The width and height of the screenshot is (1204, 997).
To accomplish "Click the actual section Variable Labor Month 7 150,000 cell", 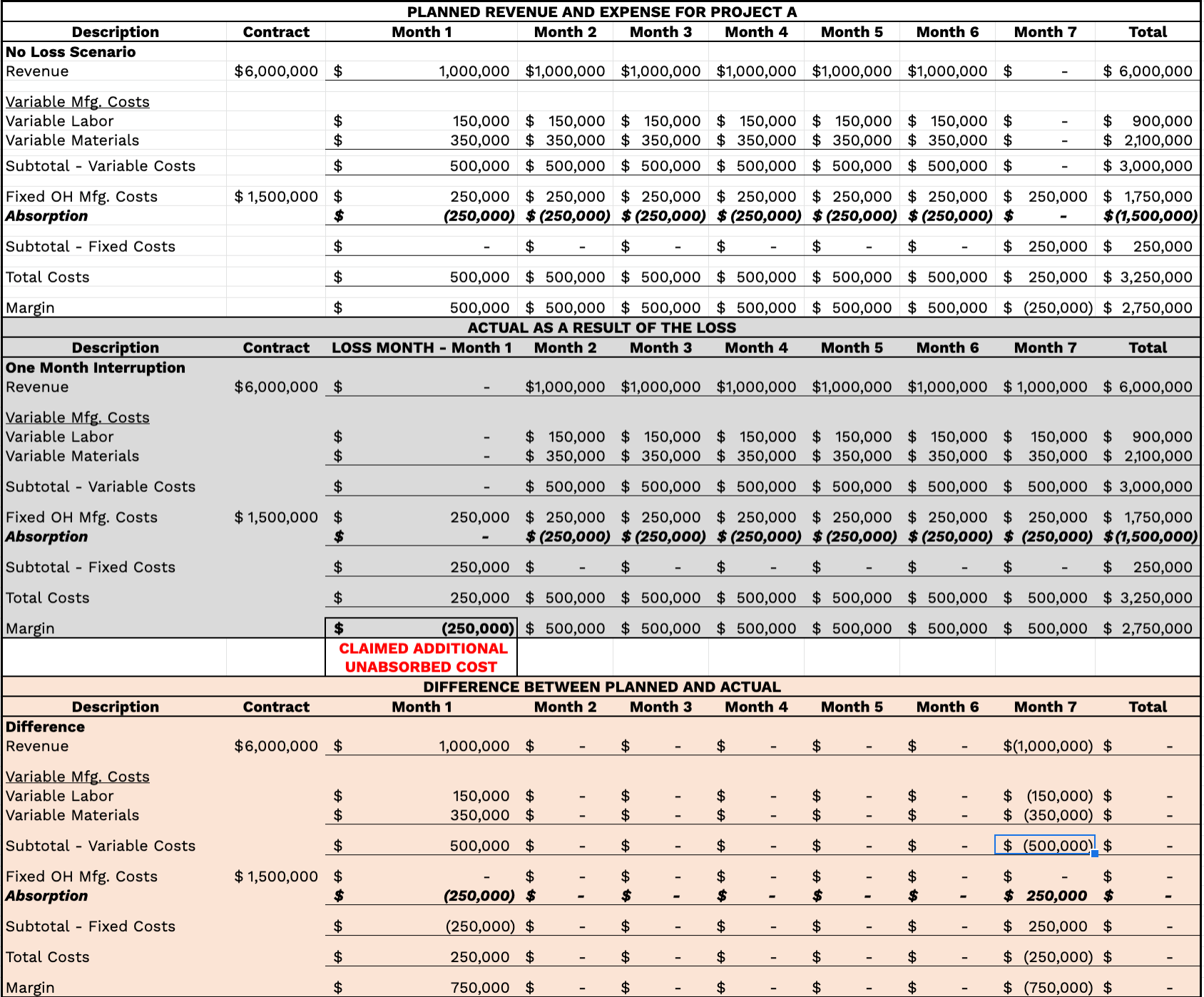I will click(x=1045, y=437).
